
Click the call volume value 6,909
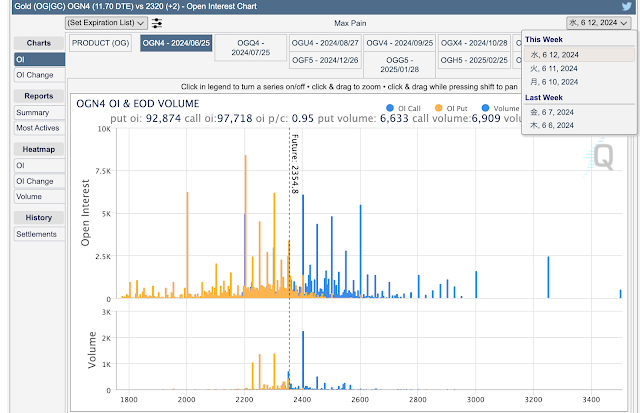point(486,118)
